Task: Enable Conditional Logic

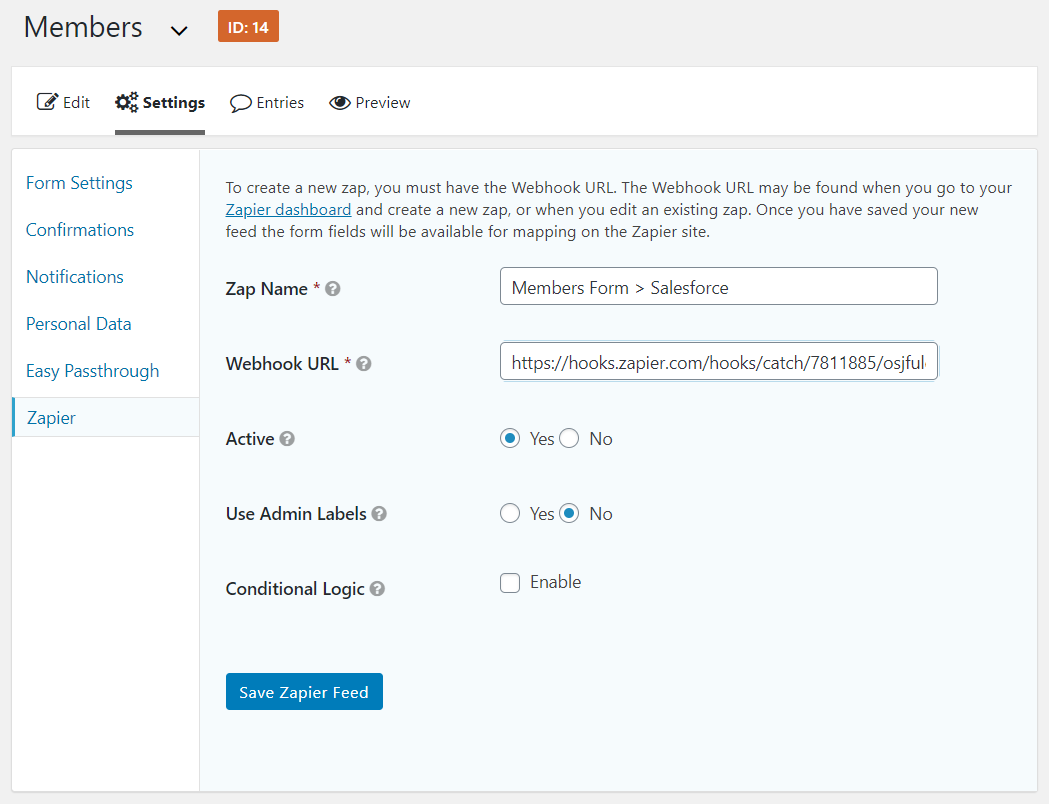Action: [x=510, y=582]
